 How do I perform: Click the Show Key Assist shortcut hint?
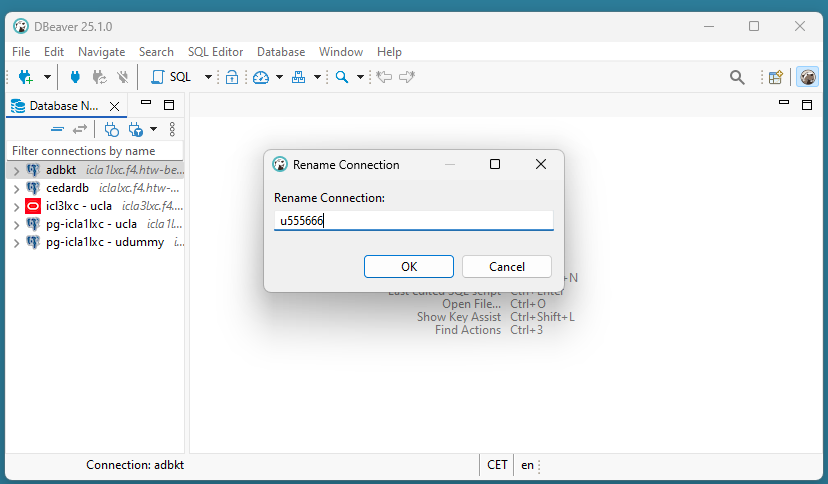[x=495, y=317]
